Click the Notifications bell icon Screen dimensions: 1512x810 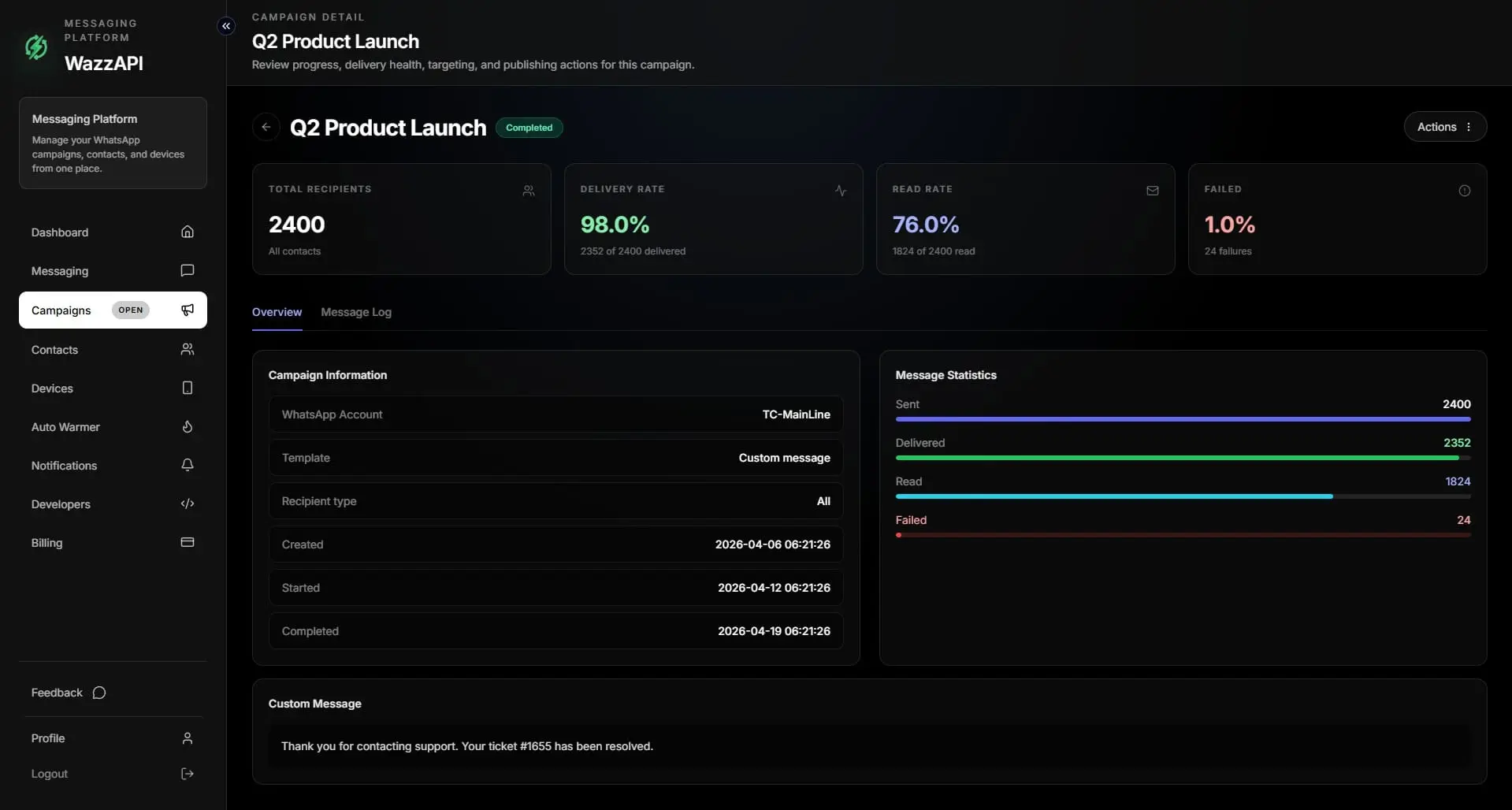(188, 465)
